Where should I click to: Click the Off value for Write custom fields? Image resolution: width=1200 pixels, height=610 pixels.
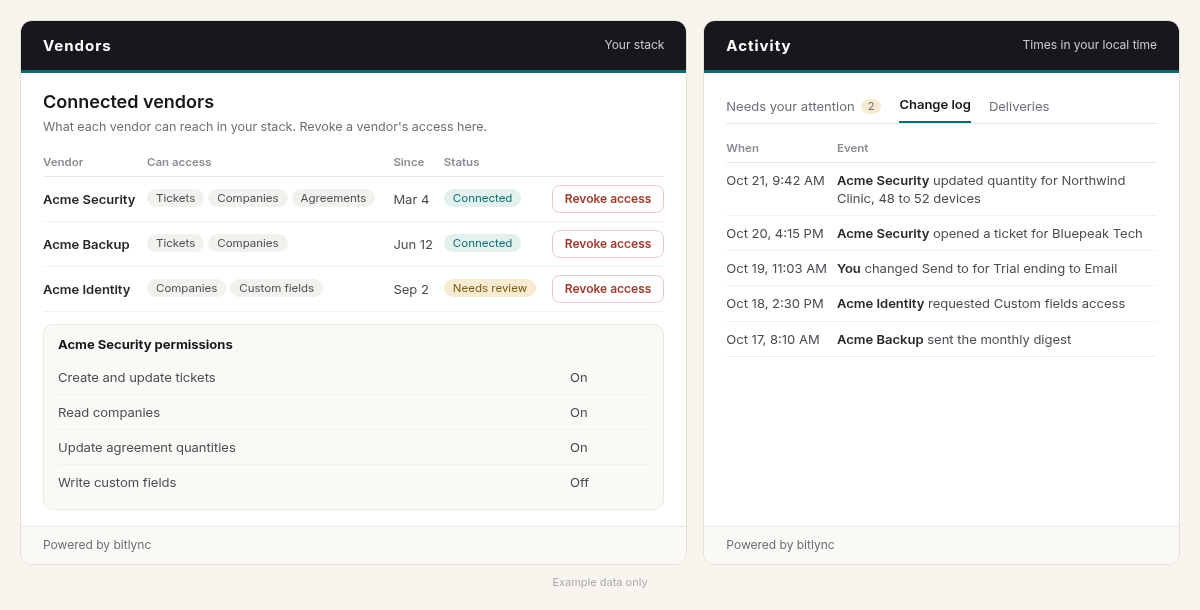(x=579, y=482)
